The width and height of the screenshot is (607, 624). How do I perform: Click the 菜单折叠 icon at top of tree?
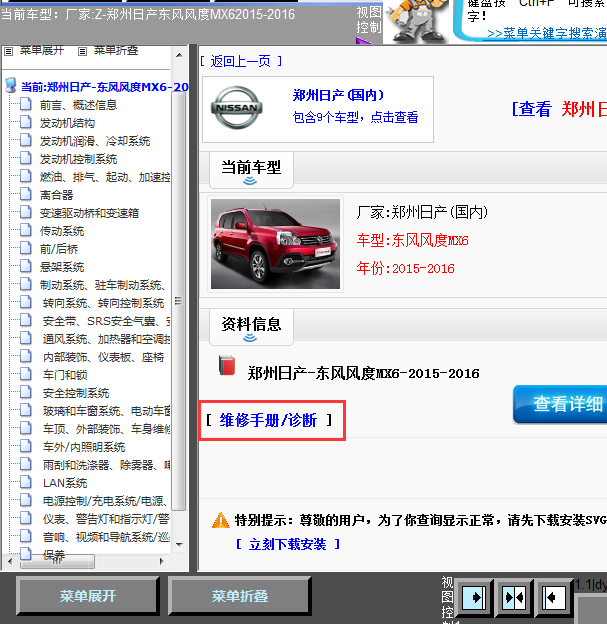(82, 51)
